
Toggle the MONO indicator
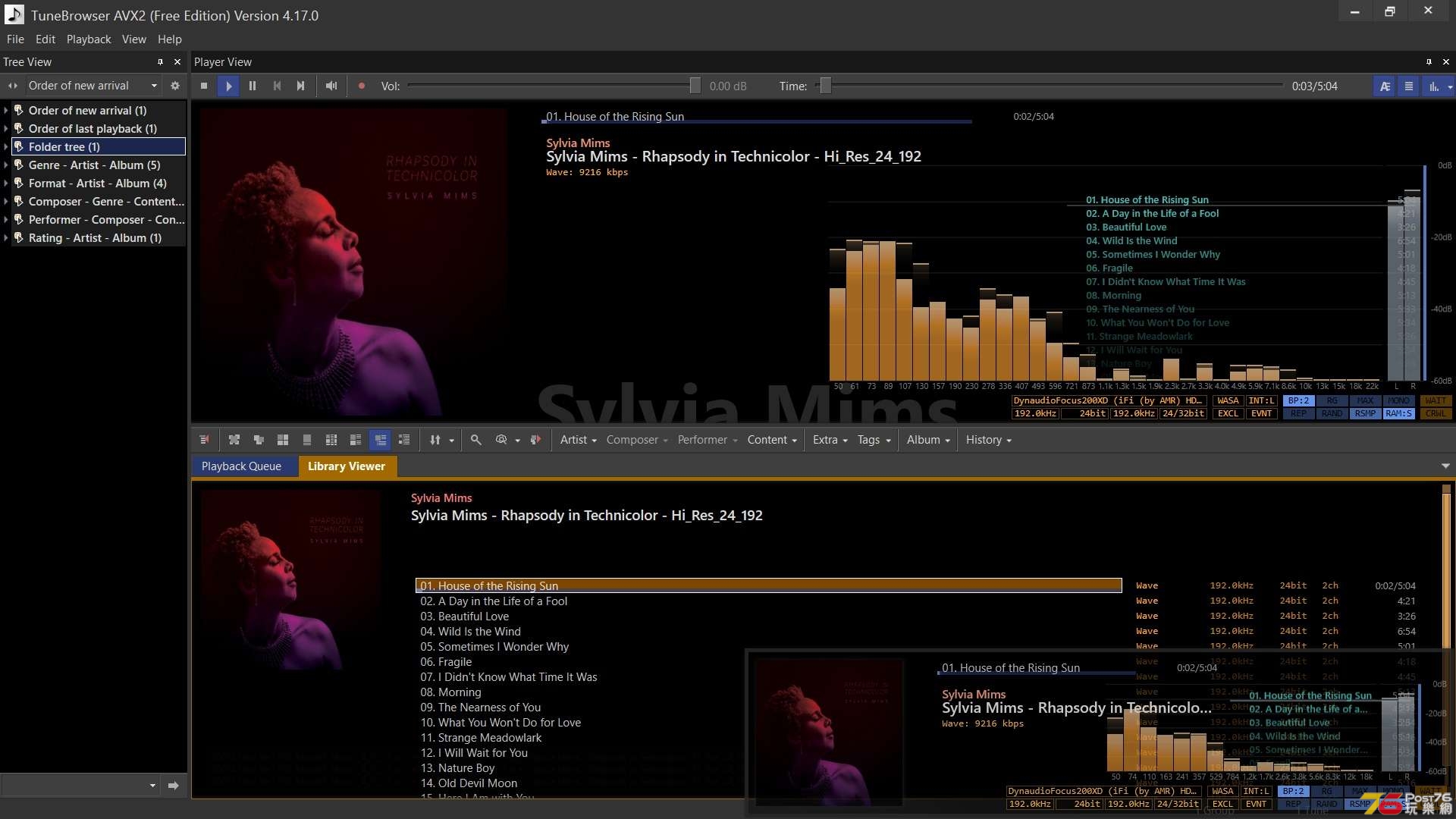(x=1398, y=401)
